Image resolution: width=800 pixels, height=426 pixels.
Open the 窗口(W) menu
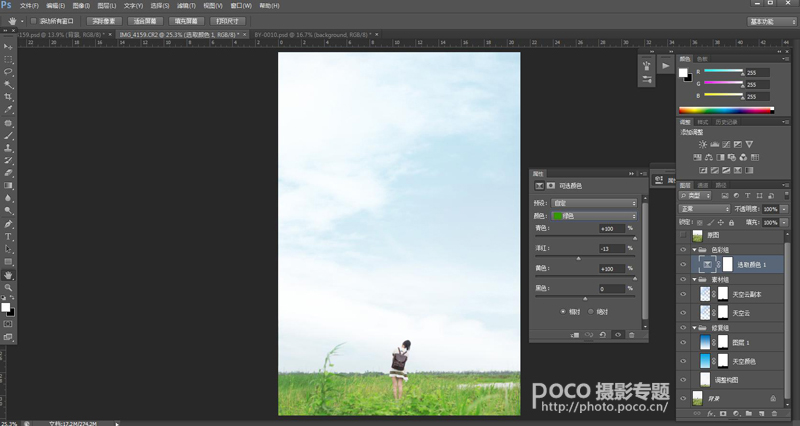coord(241,6)
